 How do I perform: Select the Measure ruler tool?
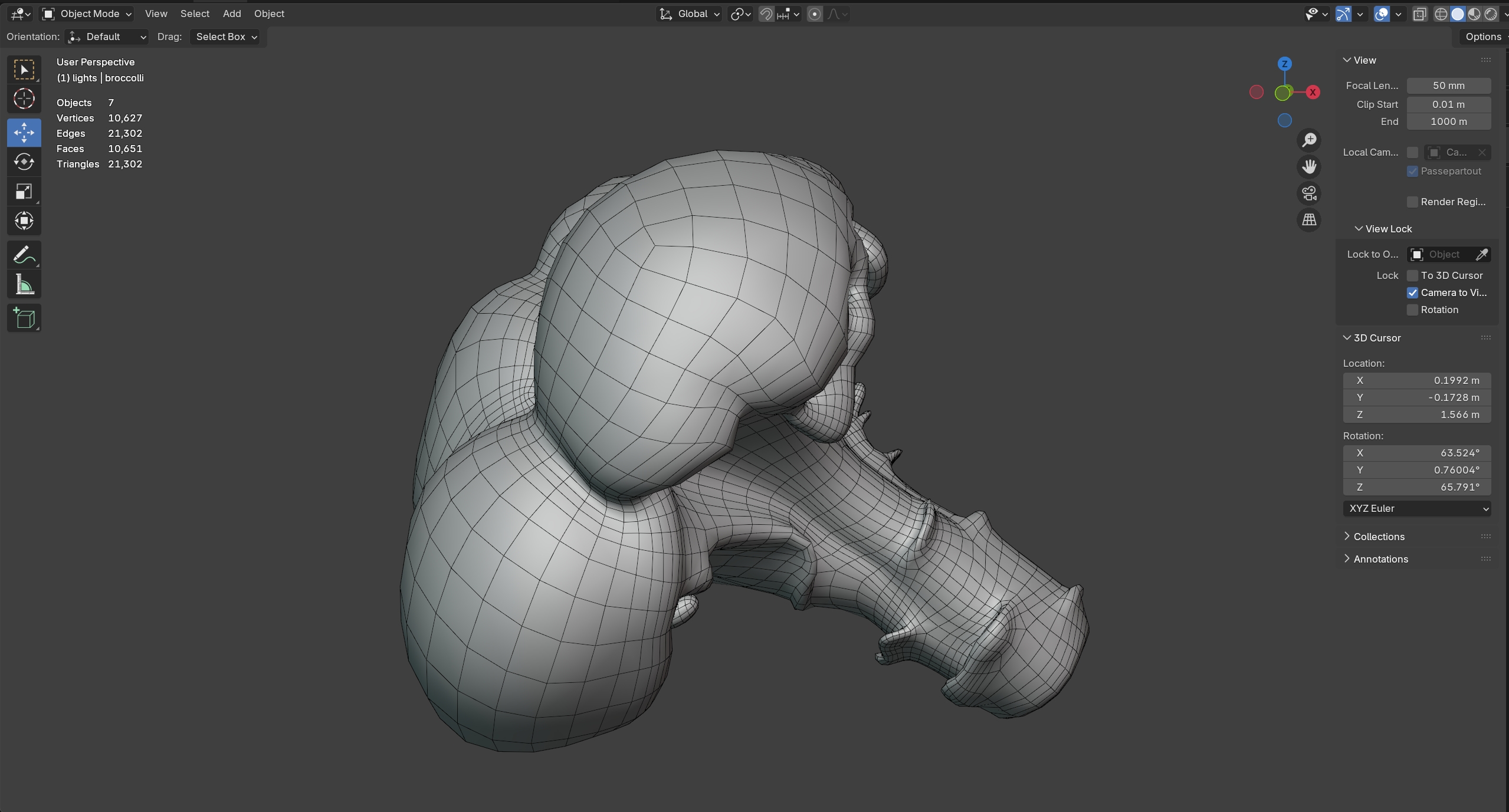click(24, 286)
